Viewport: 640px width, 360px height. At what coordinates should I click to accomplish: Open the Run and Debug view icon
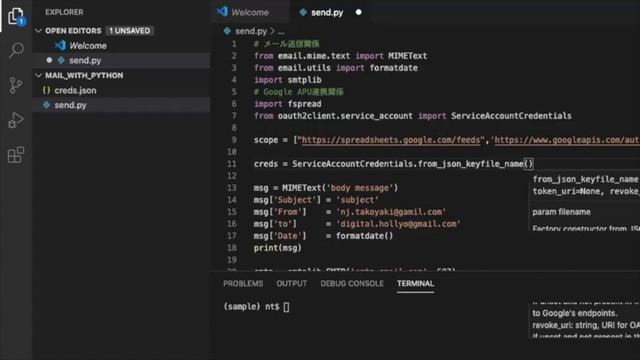[x=16, y=120]
